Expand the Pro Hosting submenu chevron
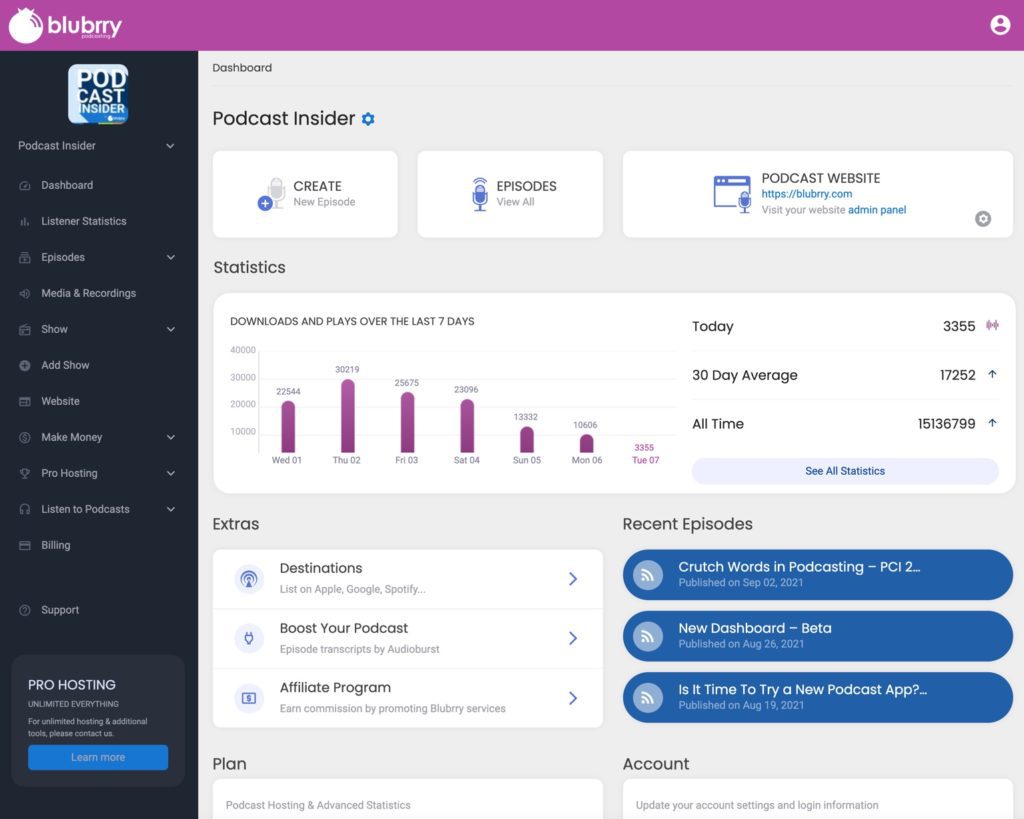The image size is (1024, 819). (170, 473)
